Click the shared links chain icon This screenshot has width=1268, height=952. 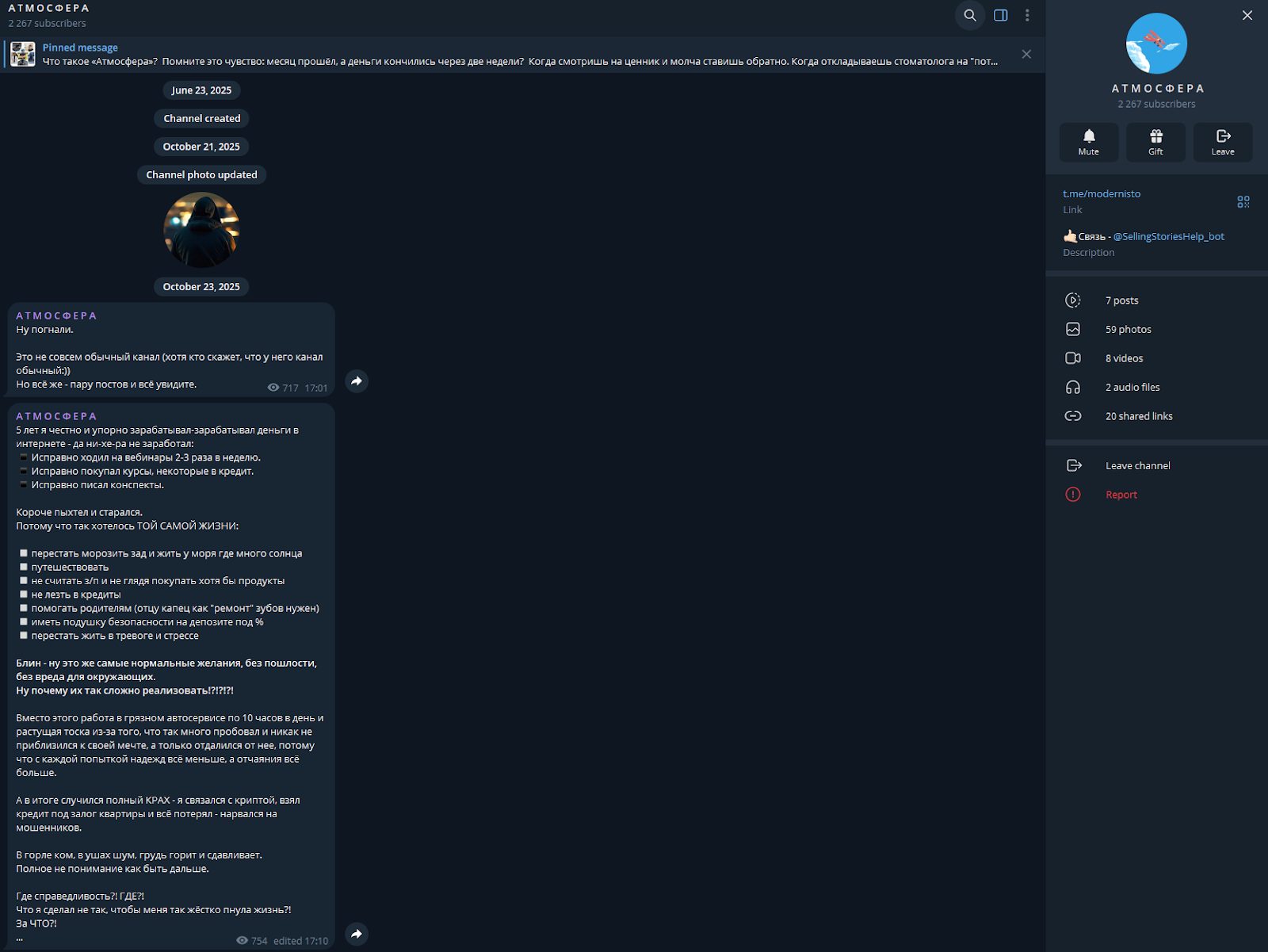(1073, 416)
